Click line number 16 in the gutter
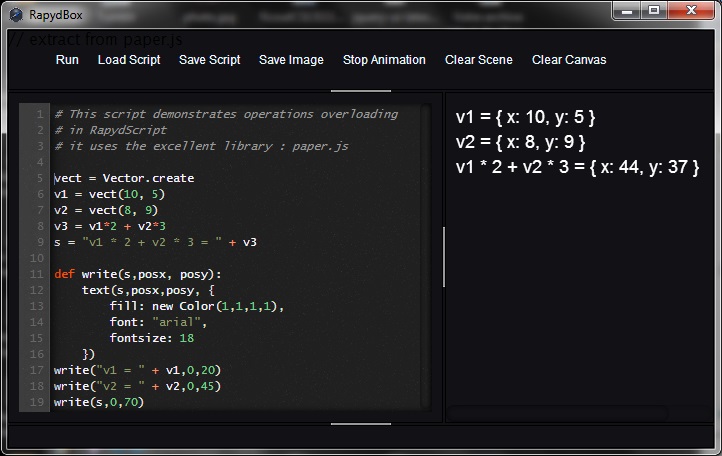This screenshot has width=722, height=456. click(x=37, y=354)
